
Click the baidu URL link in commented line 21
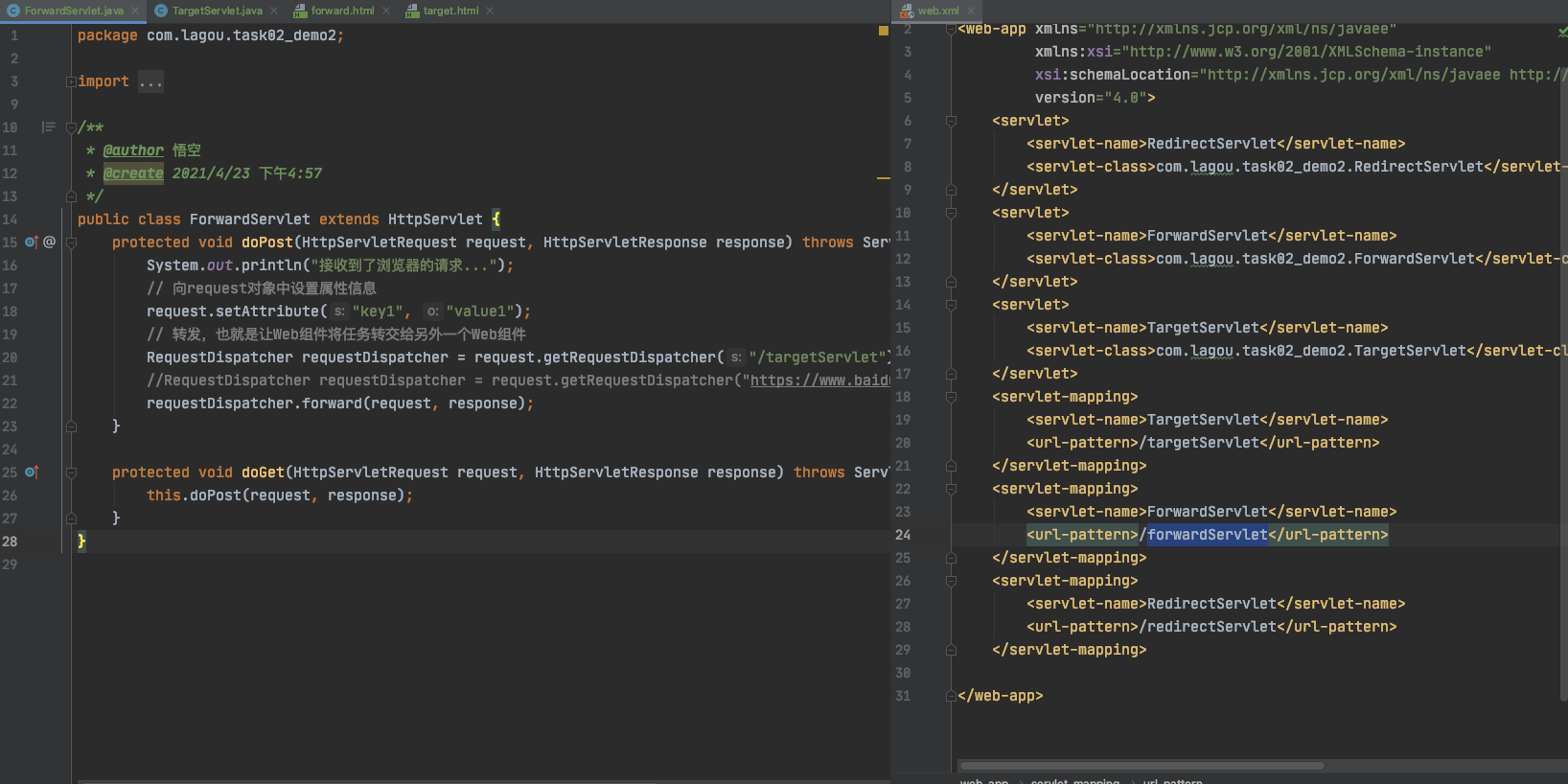pos(820,380)
